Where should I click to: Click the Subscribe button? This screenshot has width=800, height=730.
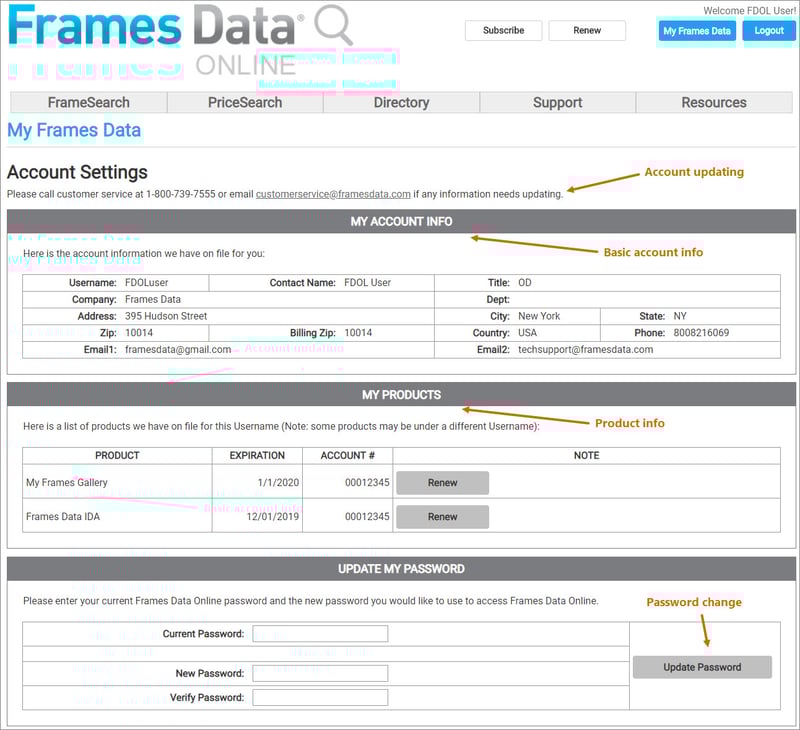(503, 31)
